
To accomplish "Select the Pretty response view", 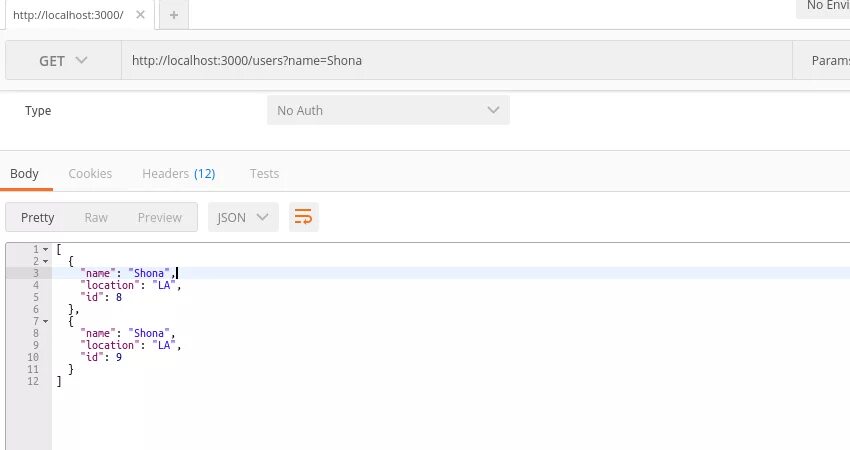I will click(x=38, y=217).
